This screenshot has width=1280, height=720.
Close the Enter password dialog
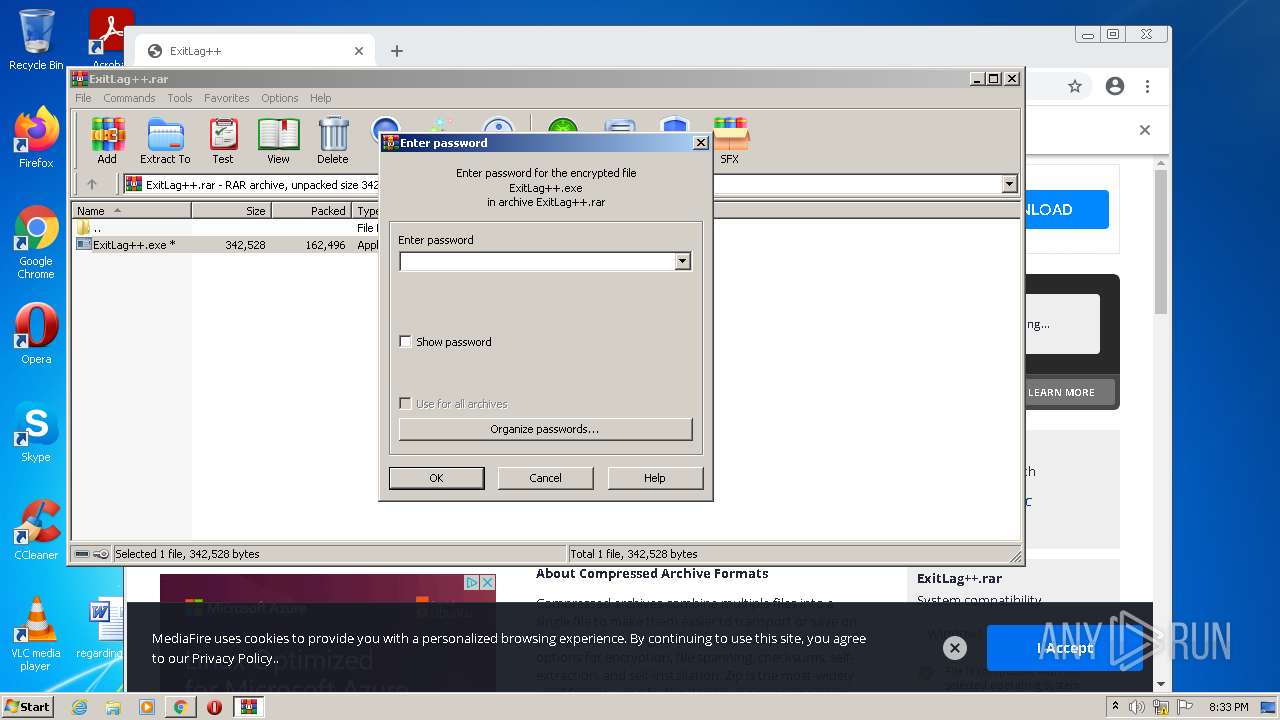click(x=701, y=143)
